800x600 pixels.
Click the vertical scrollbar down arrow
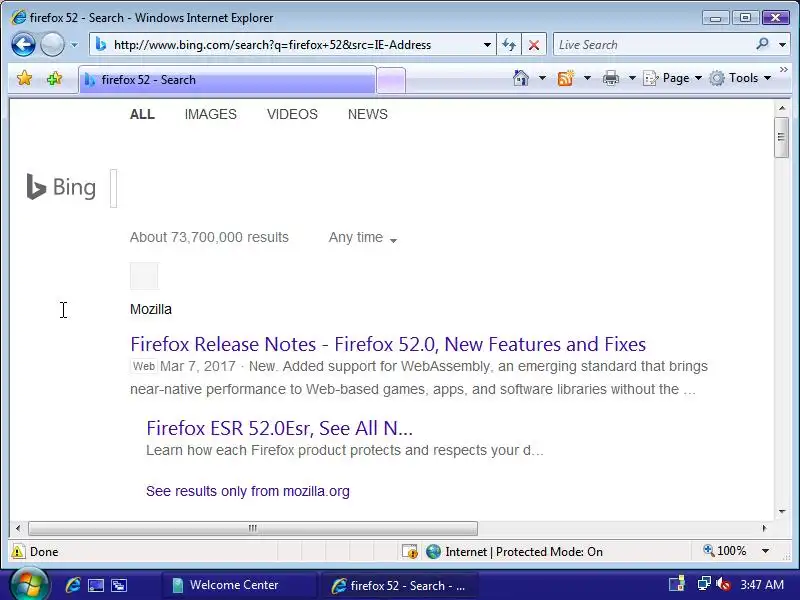pos(782,511)
